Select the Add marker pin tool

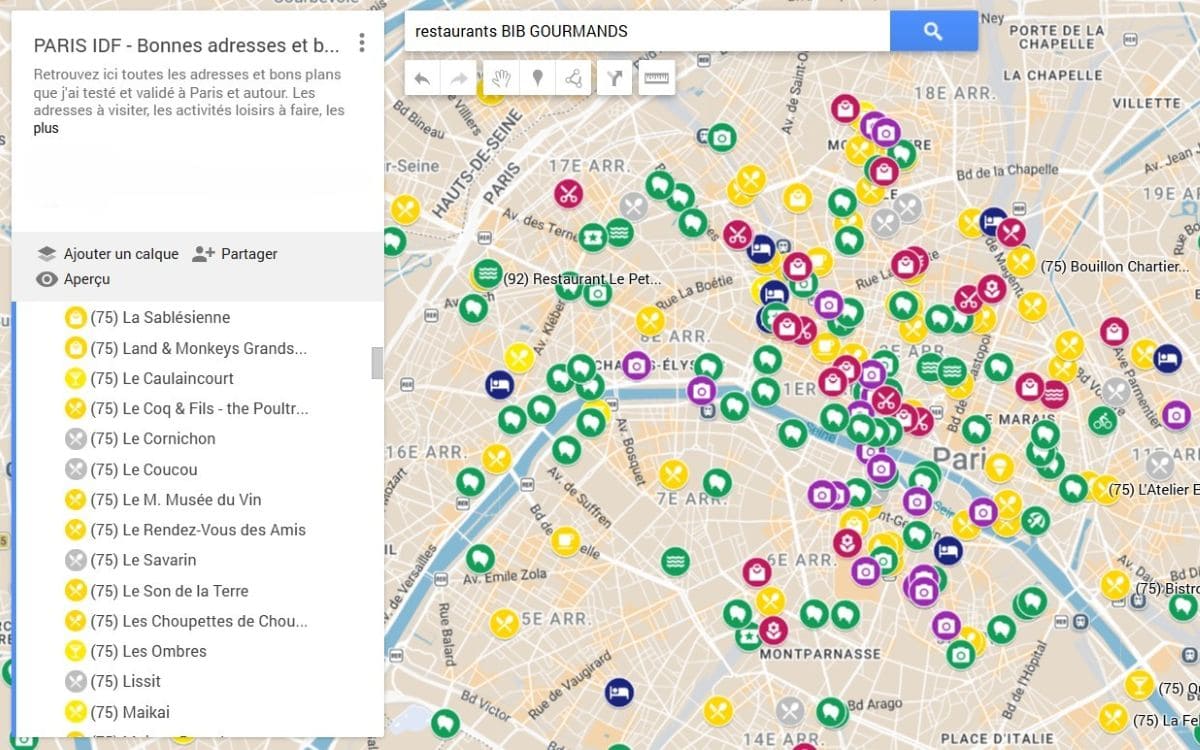(x=539, y=77)
